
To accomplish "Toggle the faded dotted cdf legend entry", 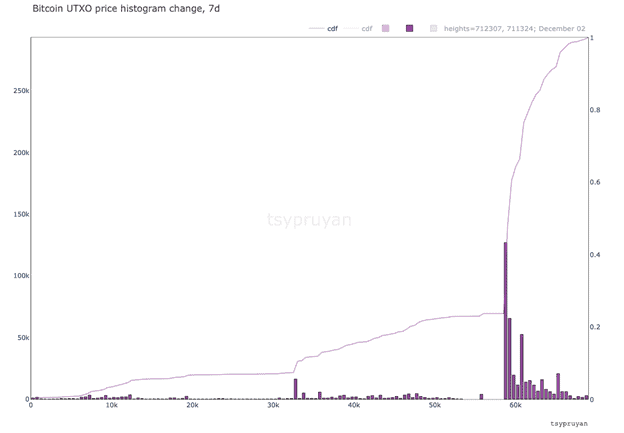I will tap(358, 28).
